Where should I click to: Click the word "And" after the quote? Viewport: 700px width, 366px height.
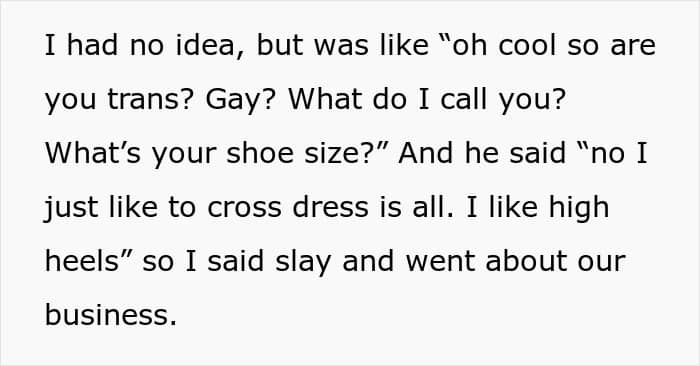pos(425,153)
